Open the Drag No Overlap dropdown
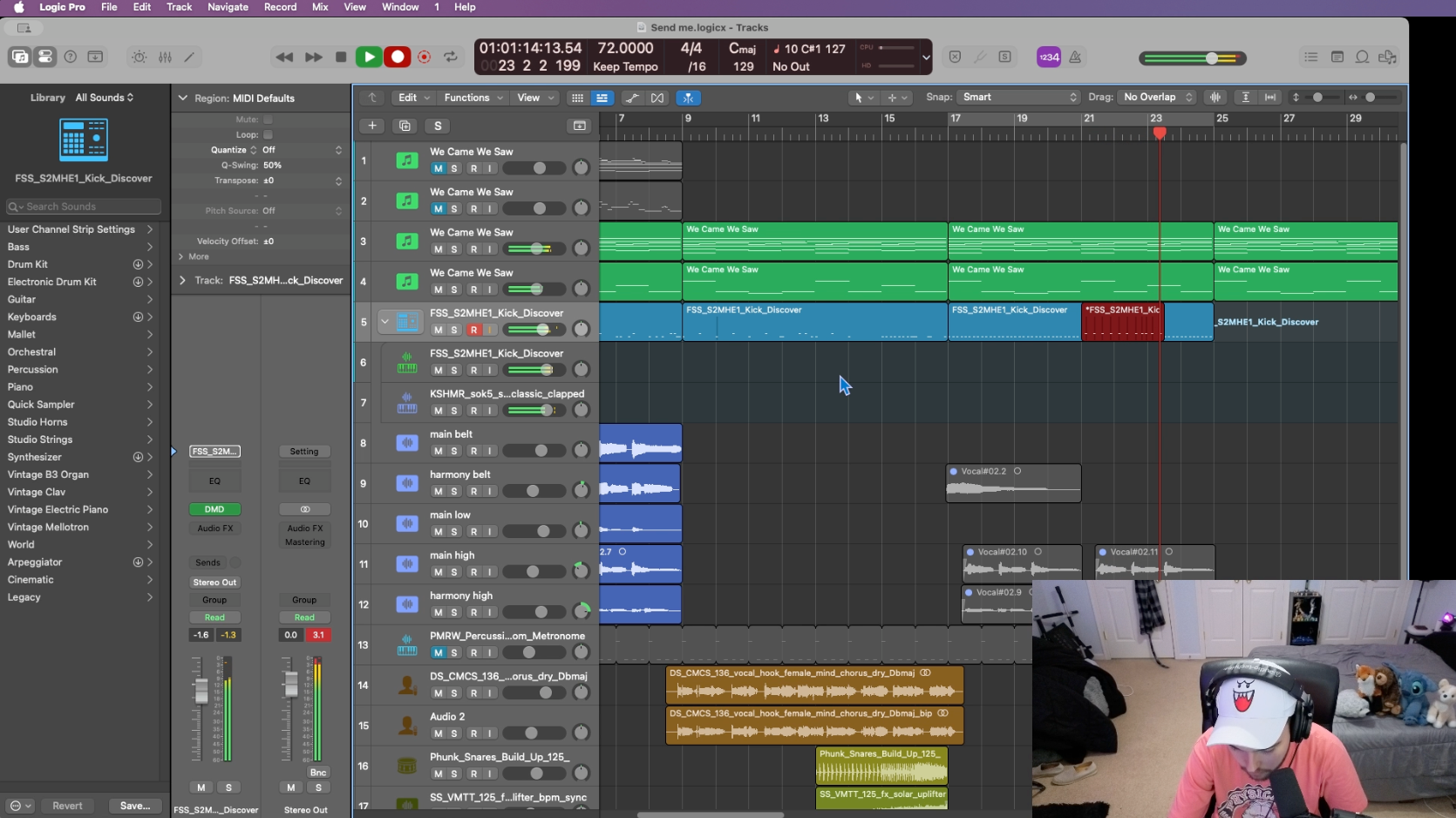The width and height of the screenshot is (1456, 818). [x=1158, y=97]
